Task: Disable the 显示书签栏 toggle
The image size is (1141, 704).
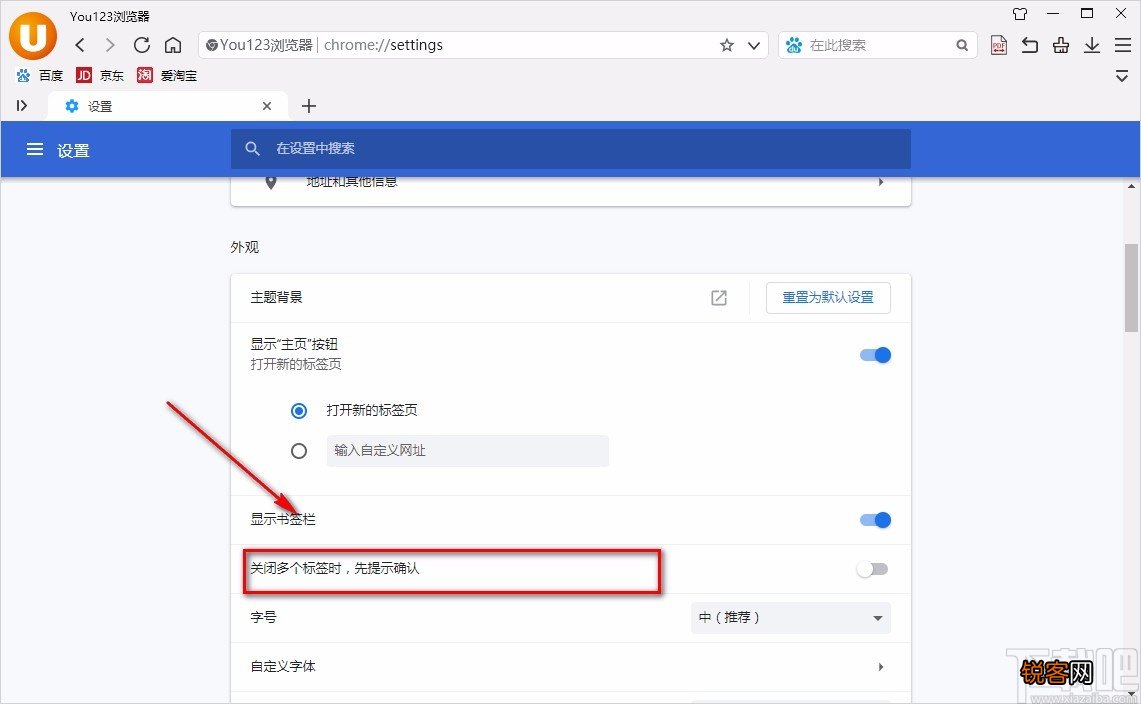Action: tap(874, 520)
